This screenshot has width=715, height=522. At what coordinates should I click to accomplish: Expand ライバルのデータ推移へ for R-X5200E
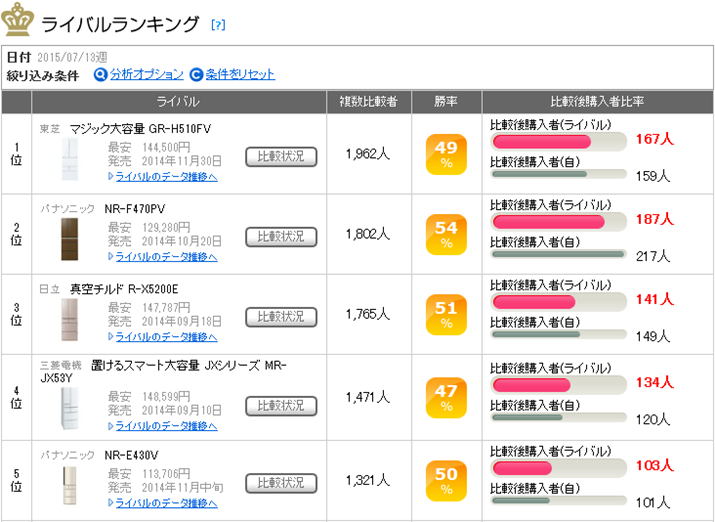165,336
